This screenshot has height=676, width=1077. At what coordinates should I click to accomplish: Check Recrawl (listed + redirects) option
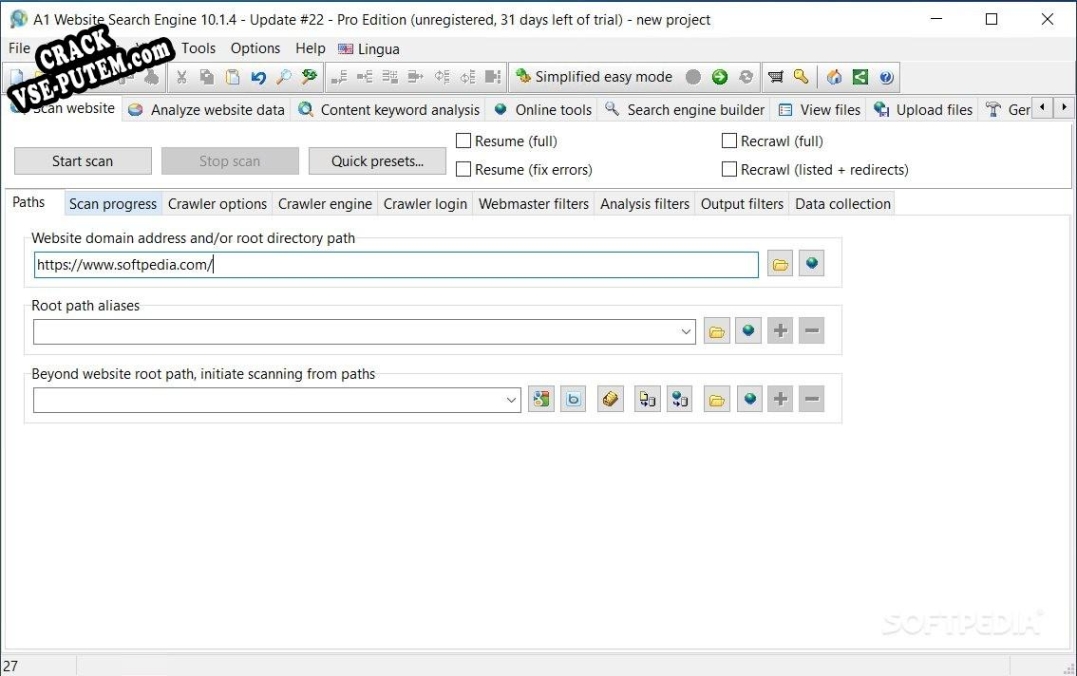[x=729, y=169]
